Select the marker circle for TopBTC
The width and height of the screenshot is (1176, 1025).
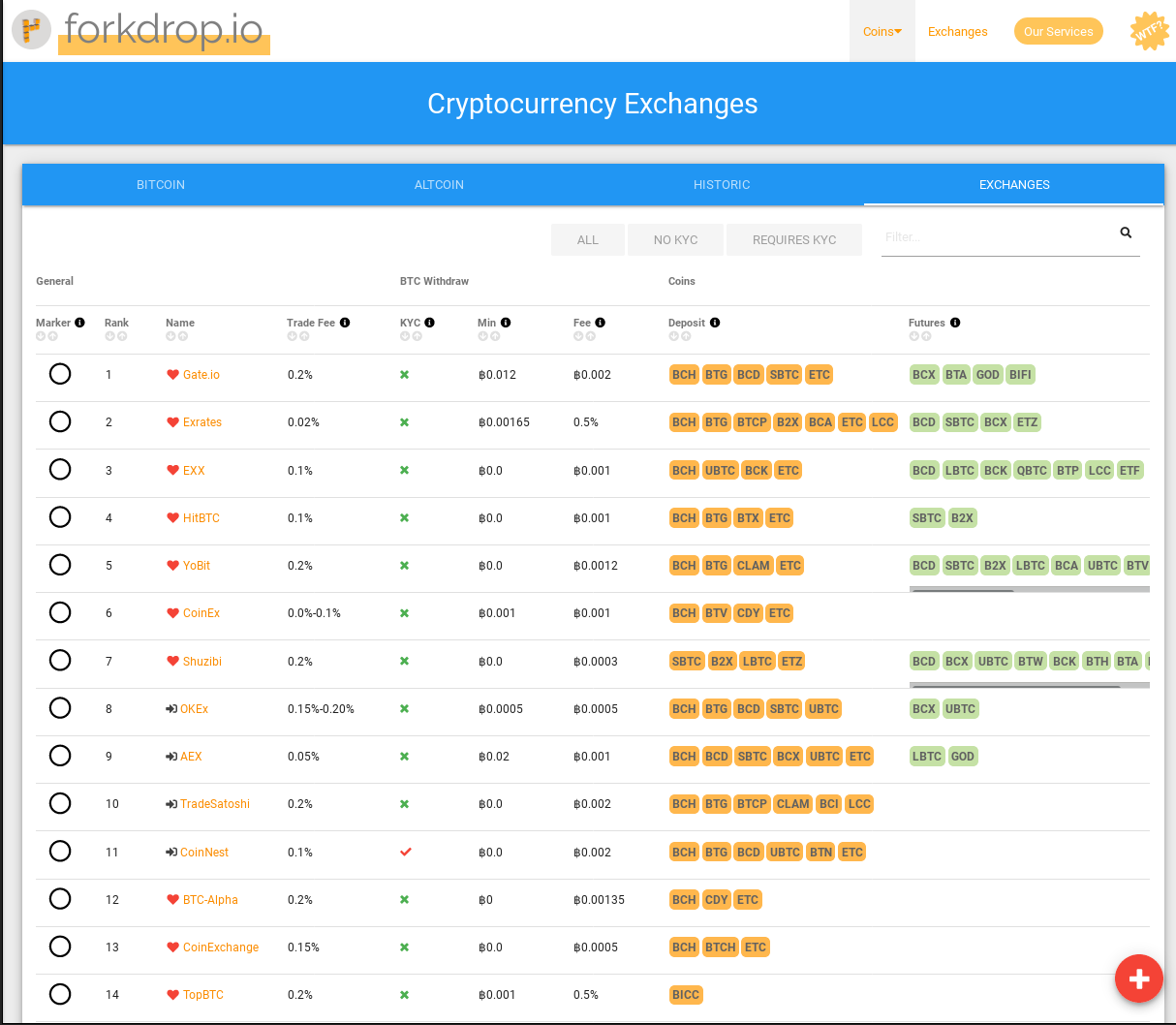pos(60,994)
